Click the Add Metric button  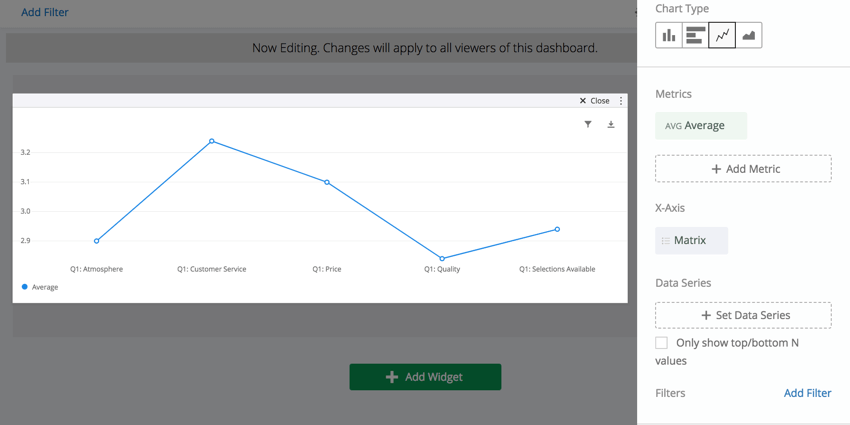point(743,169)
